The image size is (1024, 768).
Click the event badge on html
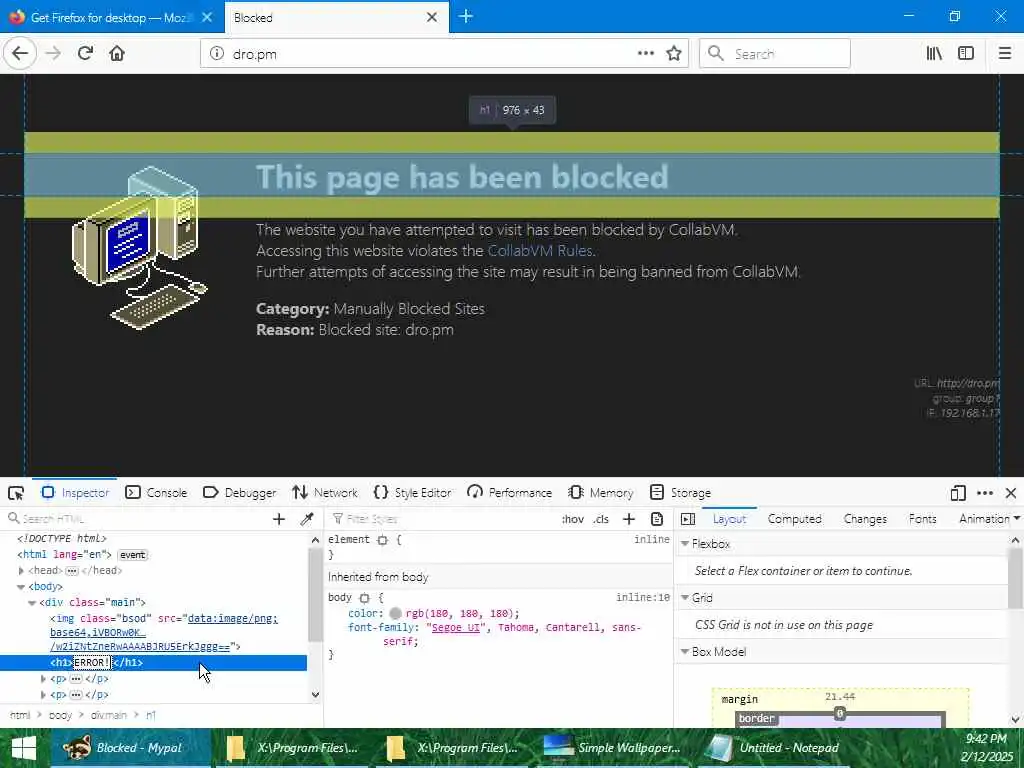coord(133,555)
